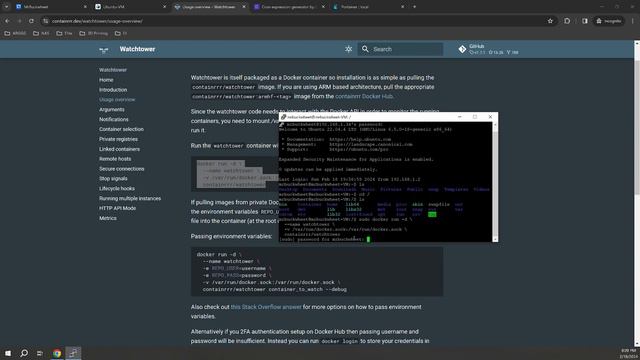Open Secure connections in sidebar
The height and width of the screenshot is (360, 640).
(122, 169)
